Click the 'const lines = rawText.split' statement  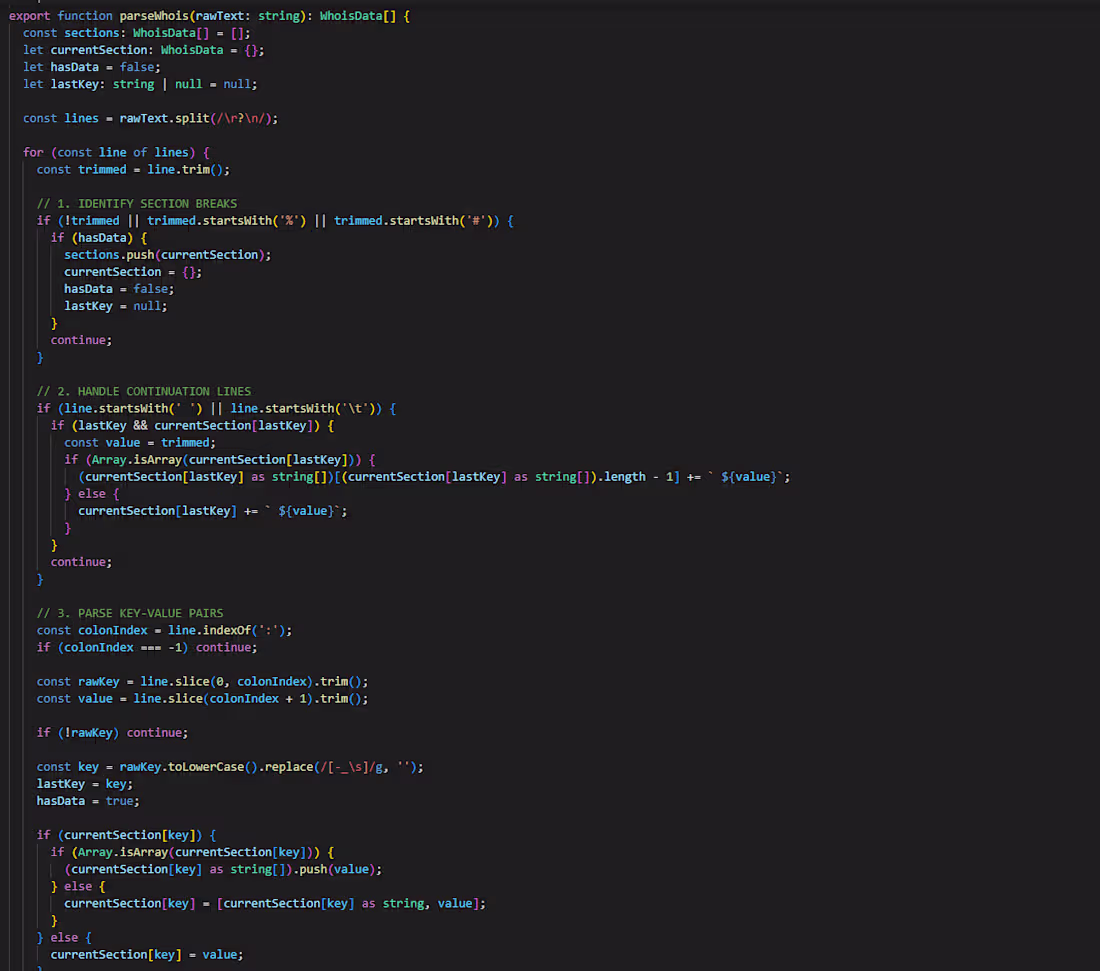coord(150,118)
